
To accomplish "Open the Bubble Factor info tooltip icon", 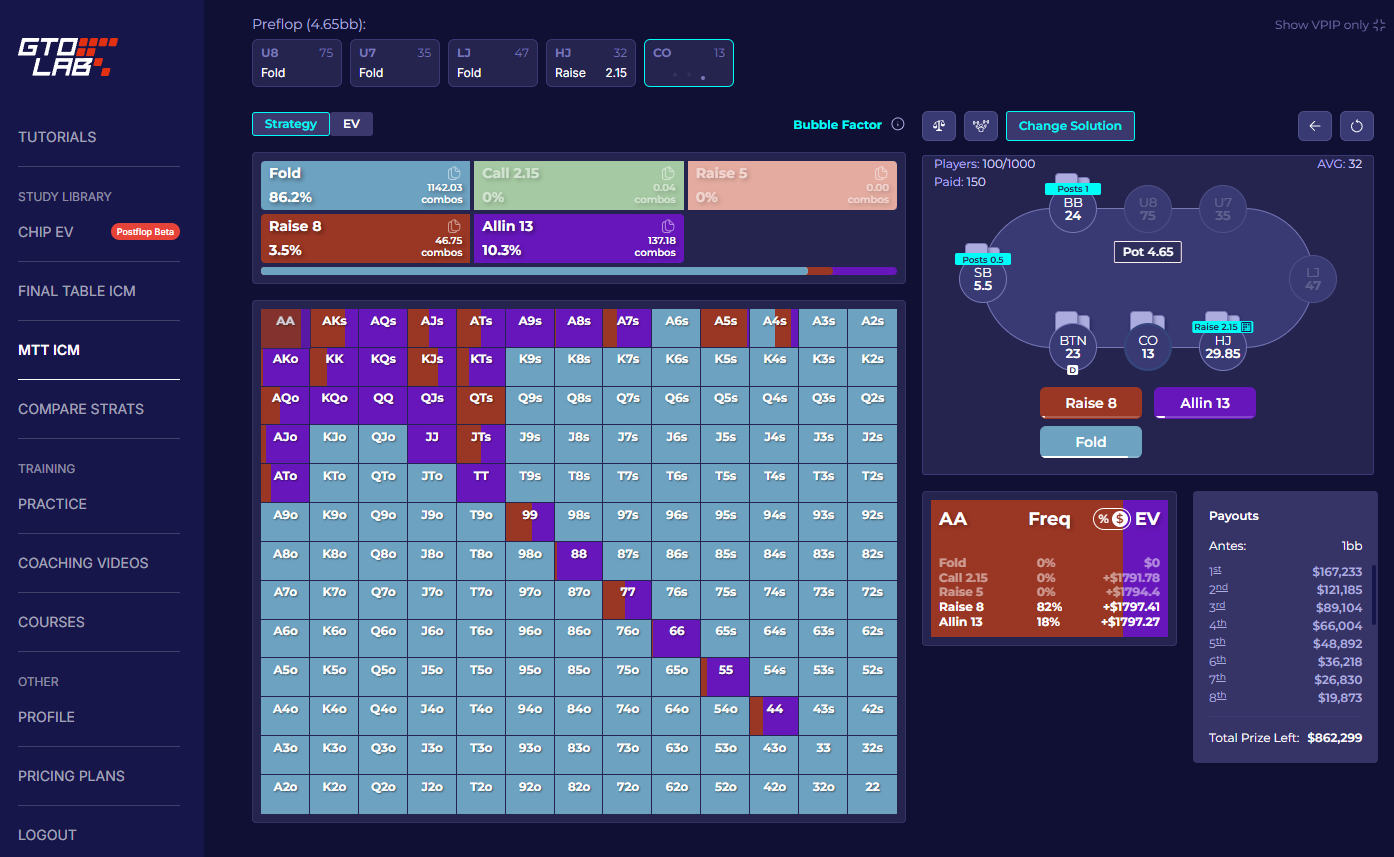I will click(899, 125).
